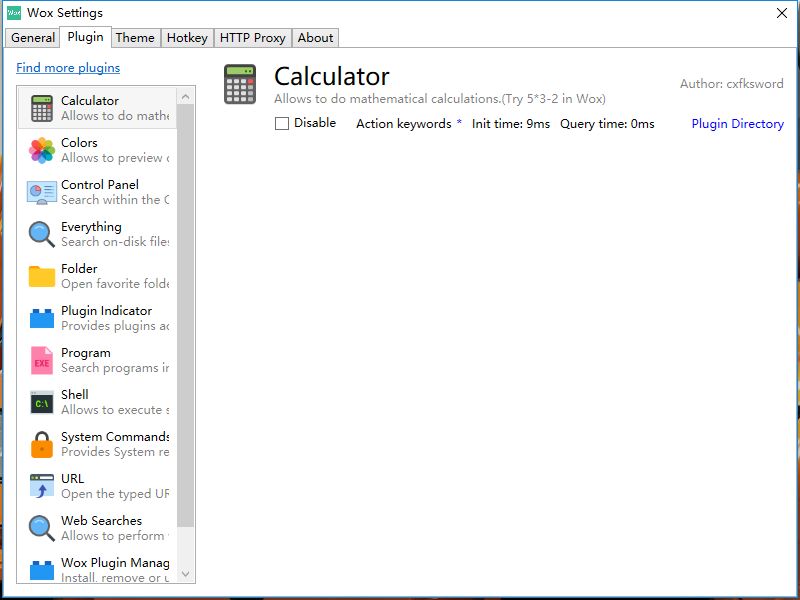Viewport: 800px width, 600px height.
Task: Click the Web Searches magnifier icon
Action: point(42,528)
